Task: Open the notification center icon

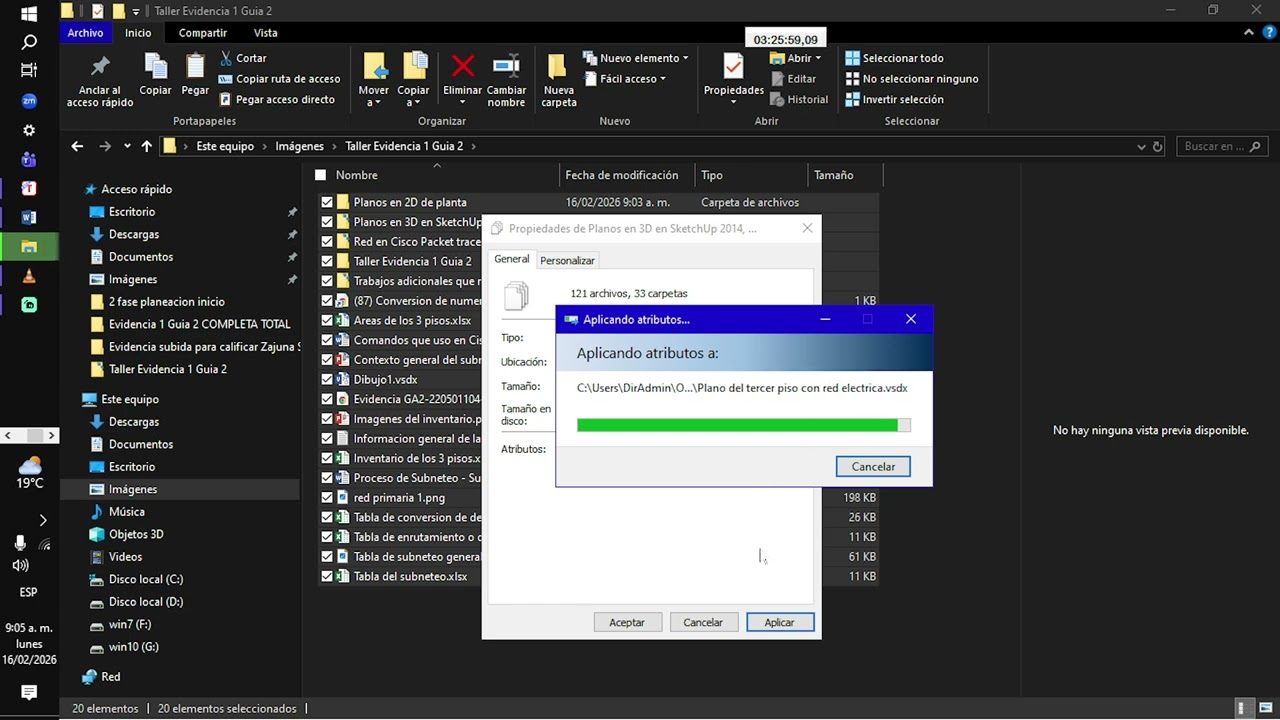Action: tap(29, 692)
